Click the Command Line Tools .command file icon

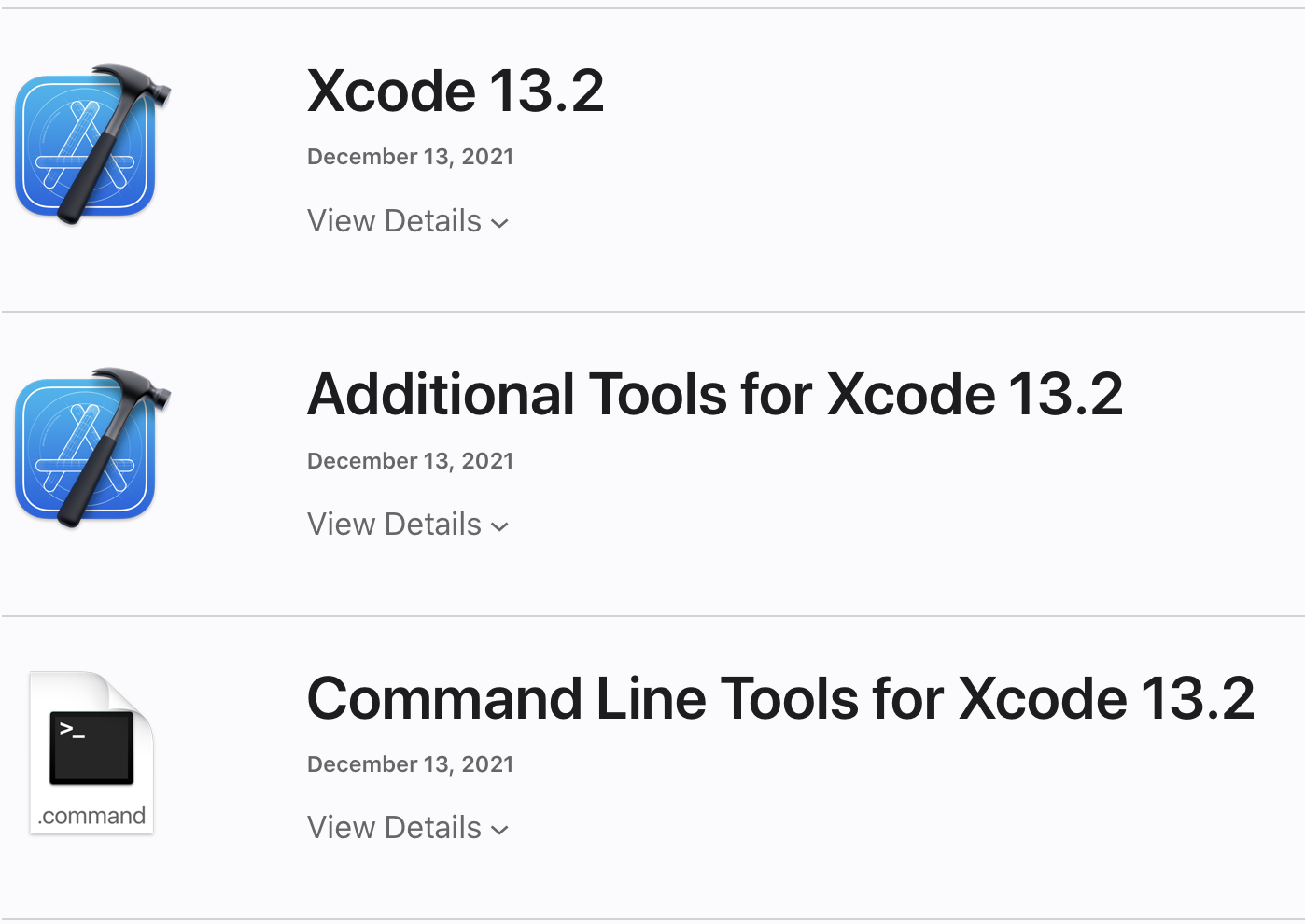click(x=91, y=752)
